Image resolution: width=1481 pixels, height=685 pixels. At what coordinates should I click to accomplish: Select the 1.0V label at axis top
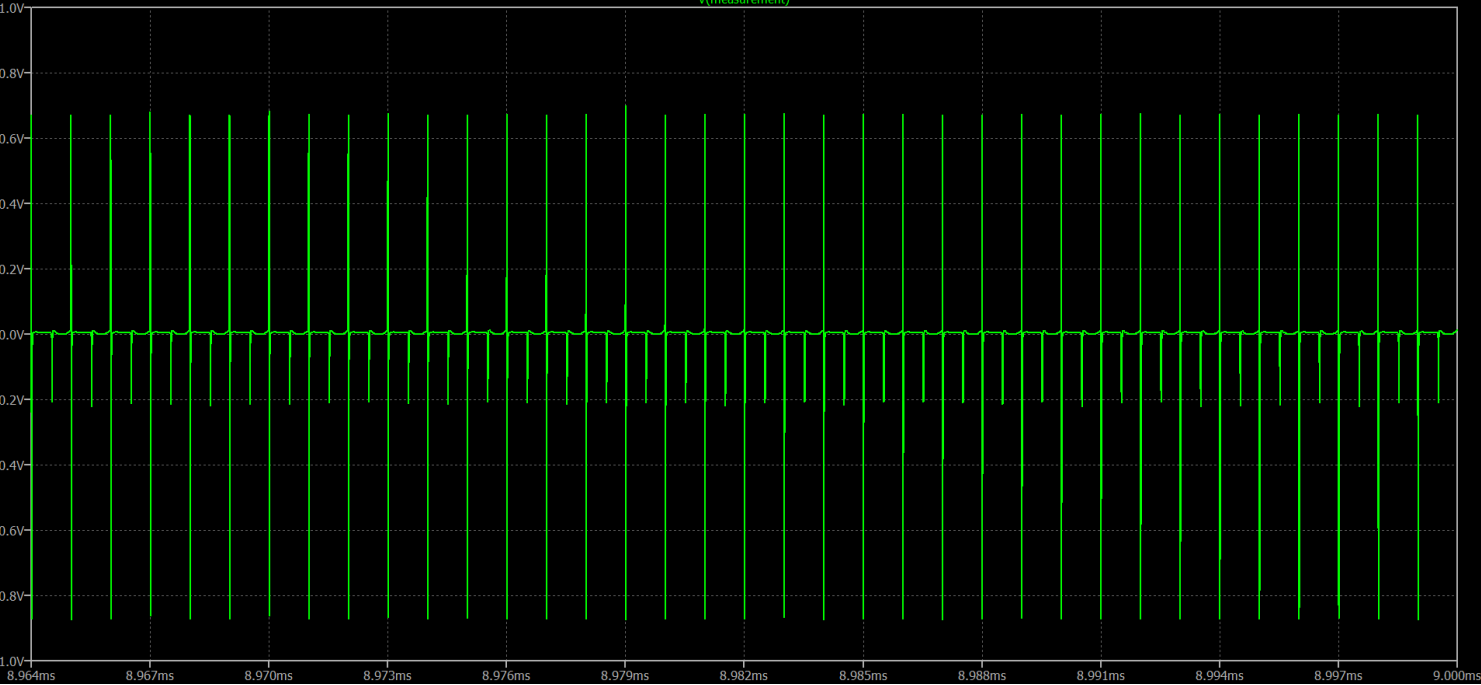12,8
